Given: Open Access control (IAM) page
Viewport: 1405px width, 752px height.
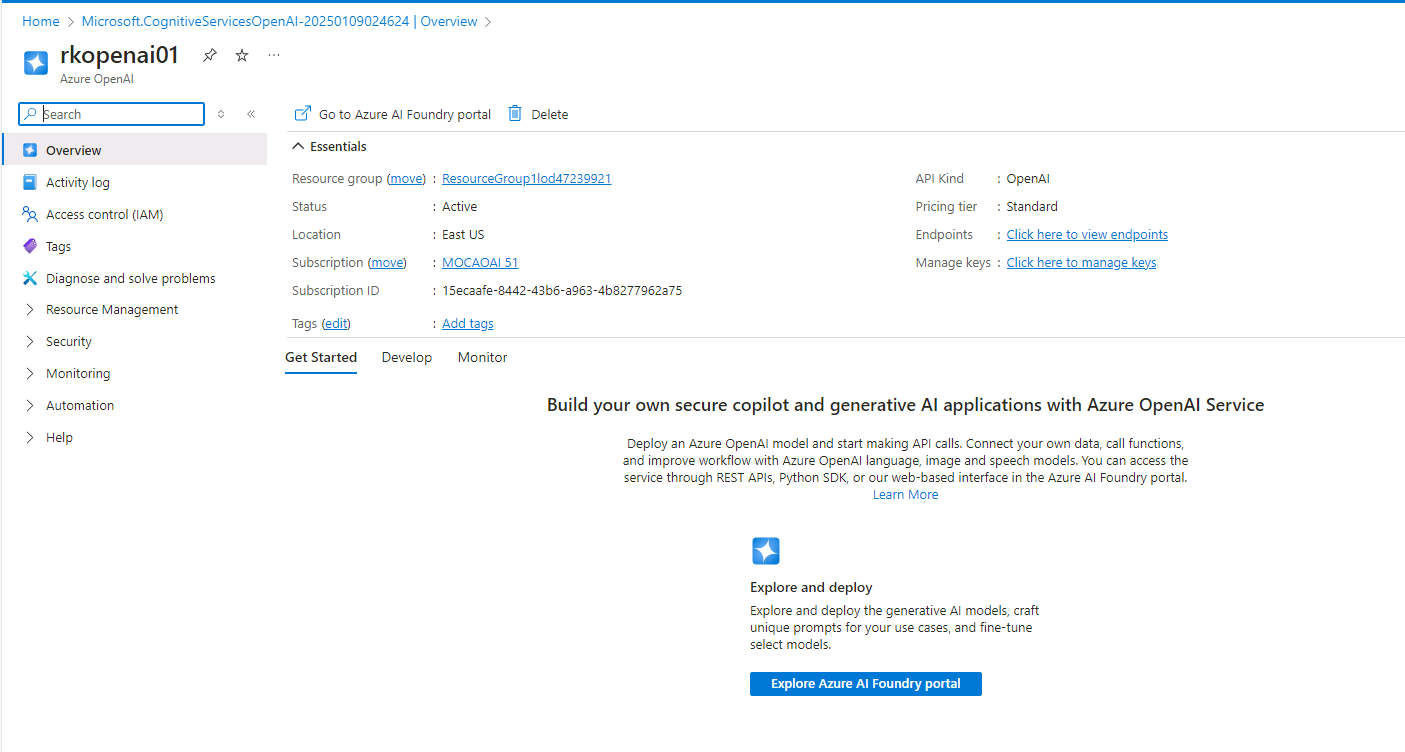Looking at the screenshot, I should pos(104,214).
